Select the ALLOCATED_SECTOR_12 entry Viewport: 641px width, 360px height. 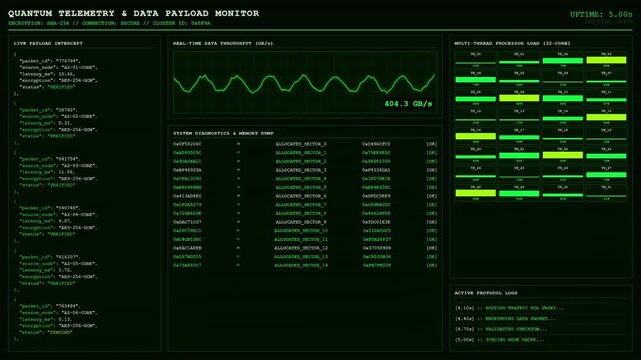[x=301, y=248]
